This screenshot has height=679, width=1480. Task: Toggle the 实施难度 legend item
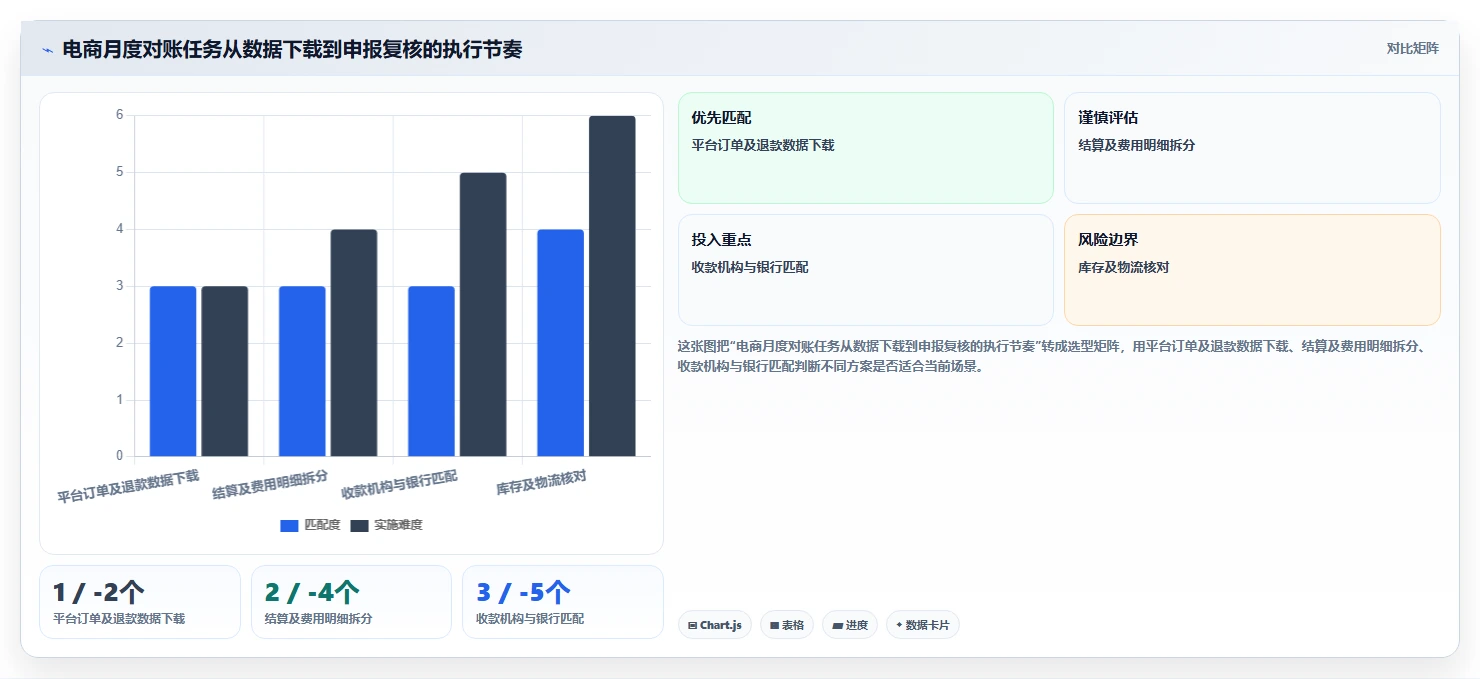coord(386,525)
